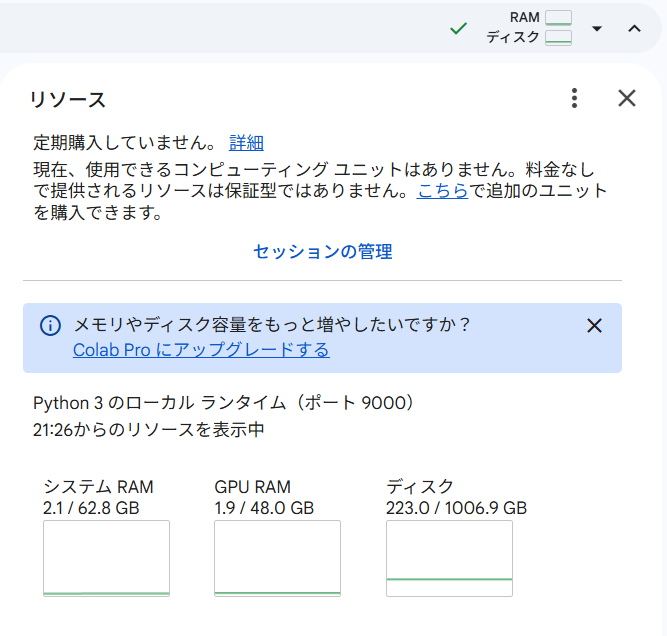
Task: Click Colab Pro にアップグレードする link
Action: [x=201, y=350]
